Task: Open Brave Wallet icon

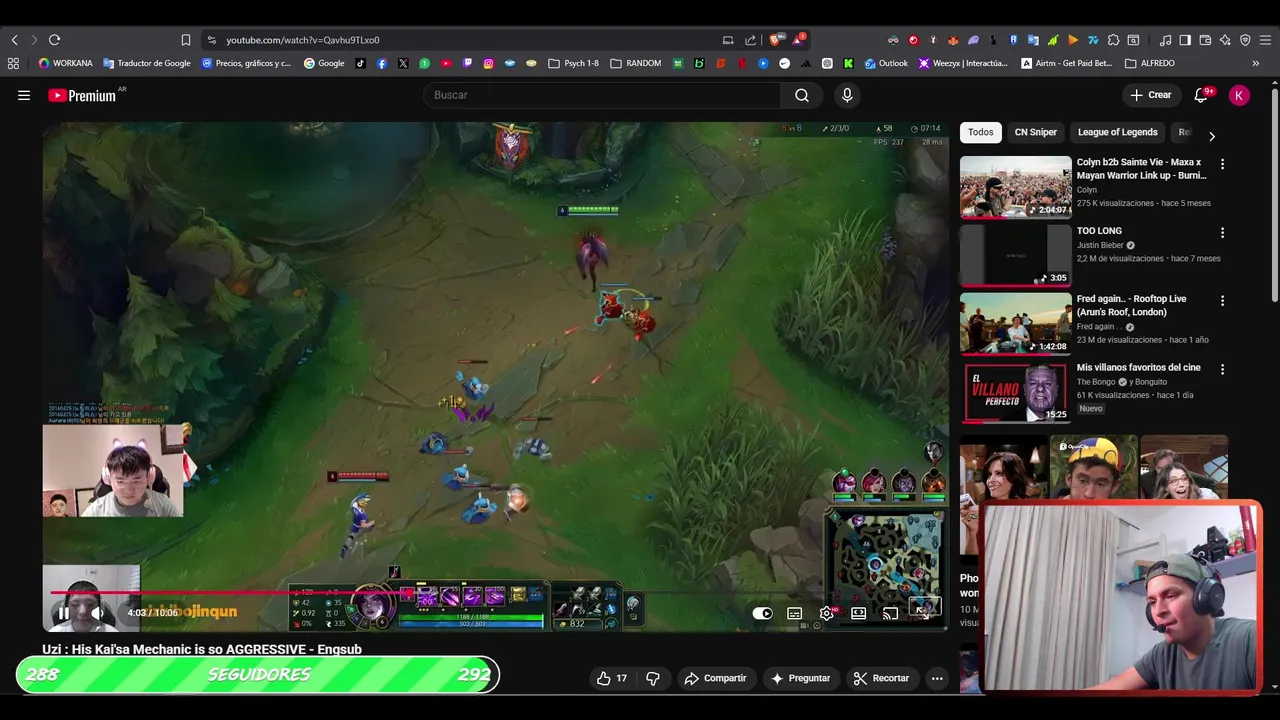Action: [1205, 40]
